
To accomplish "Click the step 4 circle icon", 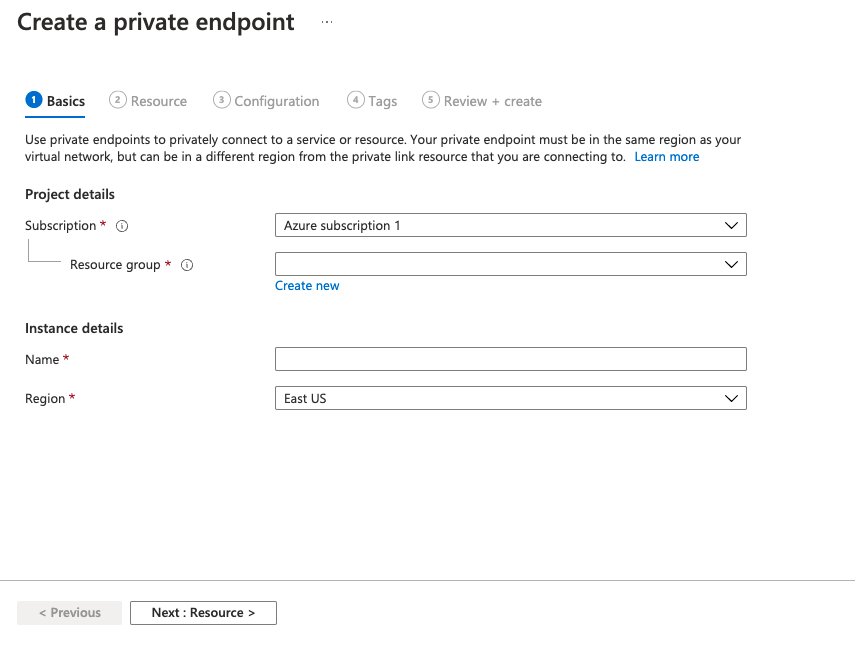I will pos(356,100).
